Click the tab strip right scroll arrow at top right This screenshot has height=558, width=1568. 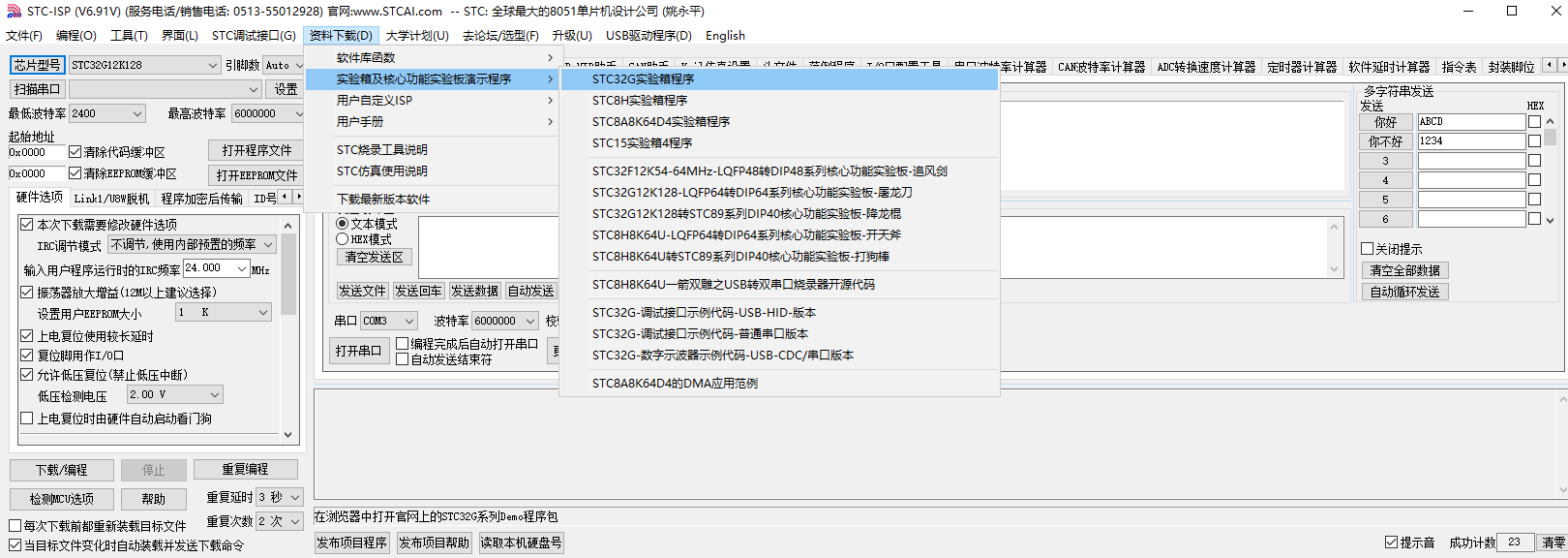(x=1561, y=65)
